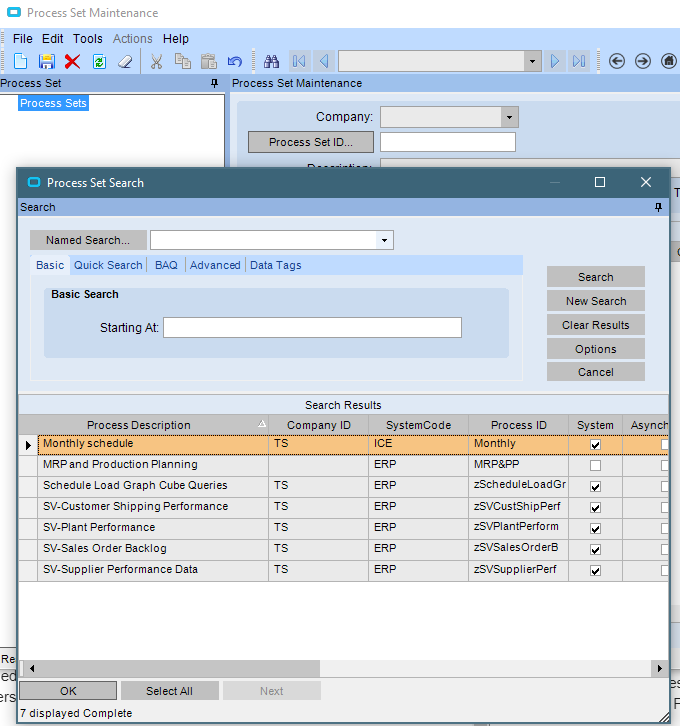Click the Named Search... button
680x726 pixels.
[x=88, y=240]
